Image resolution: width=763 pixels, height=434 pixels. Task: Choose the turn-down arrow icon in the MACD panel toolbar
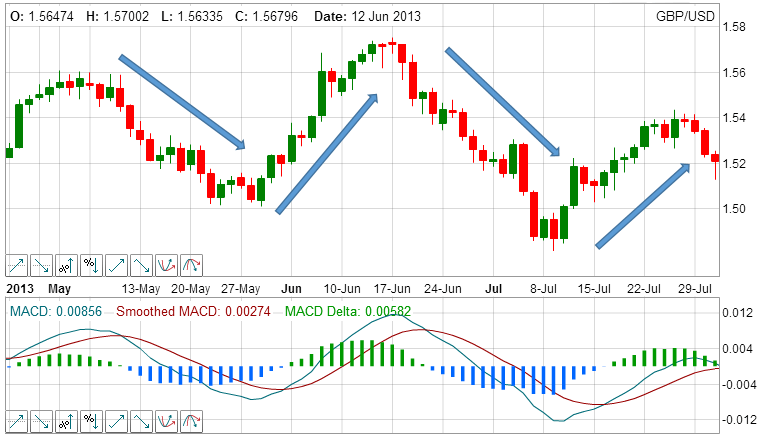pos(142,421)
